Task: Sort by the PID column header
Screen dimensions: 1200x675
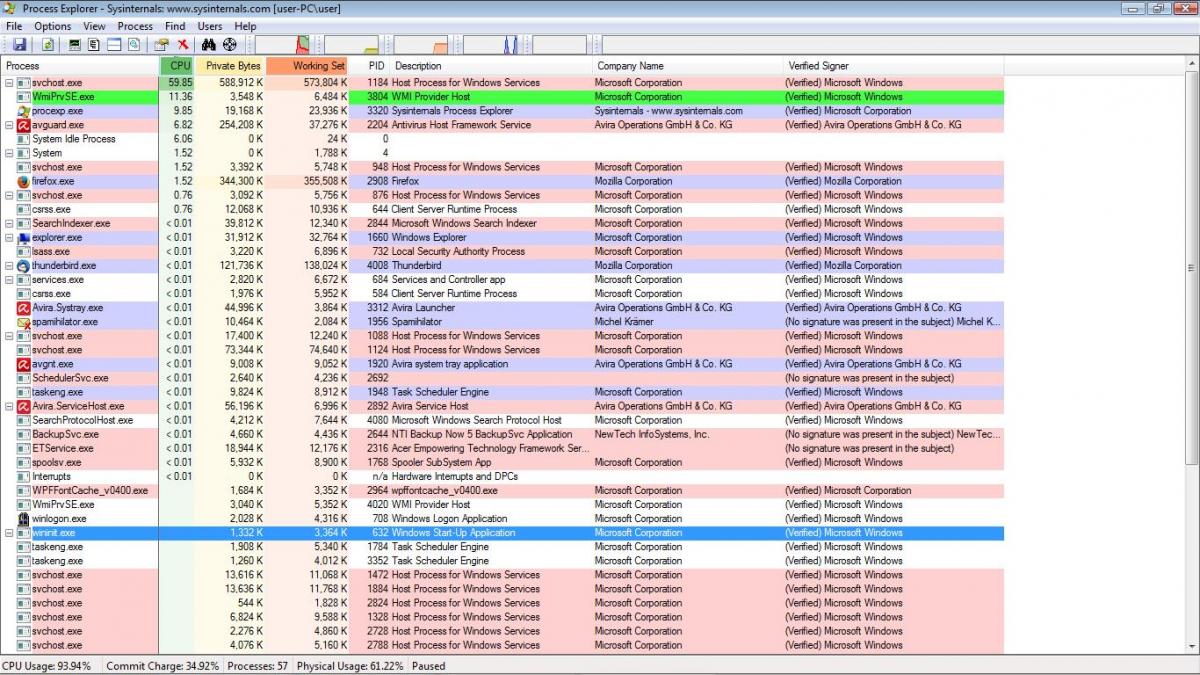Action: click(x=370, y=66)
